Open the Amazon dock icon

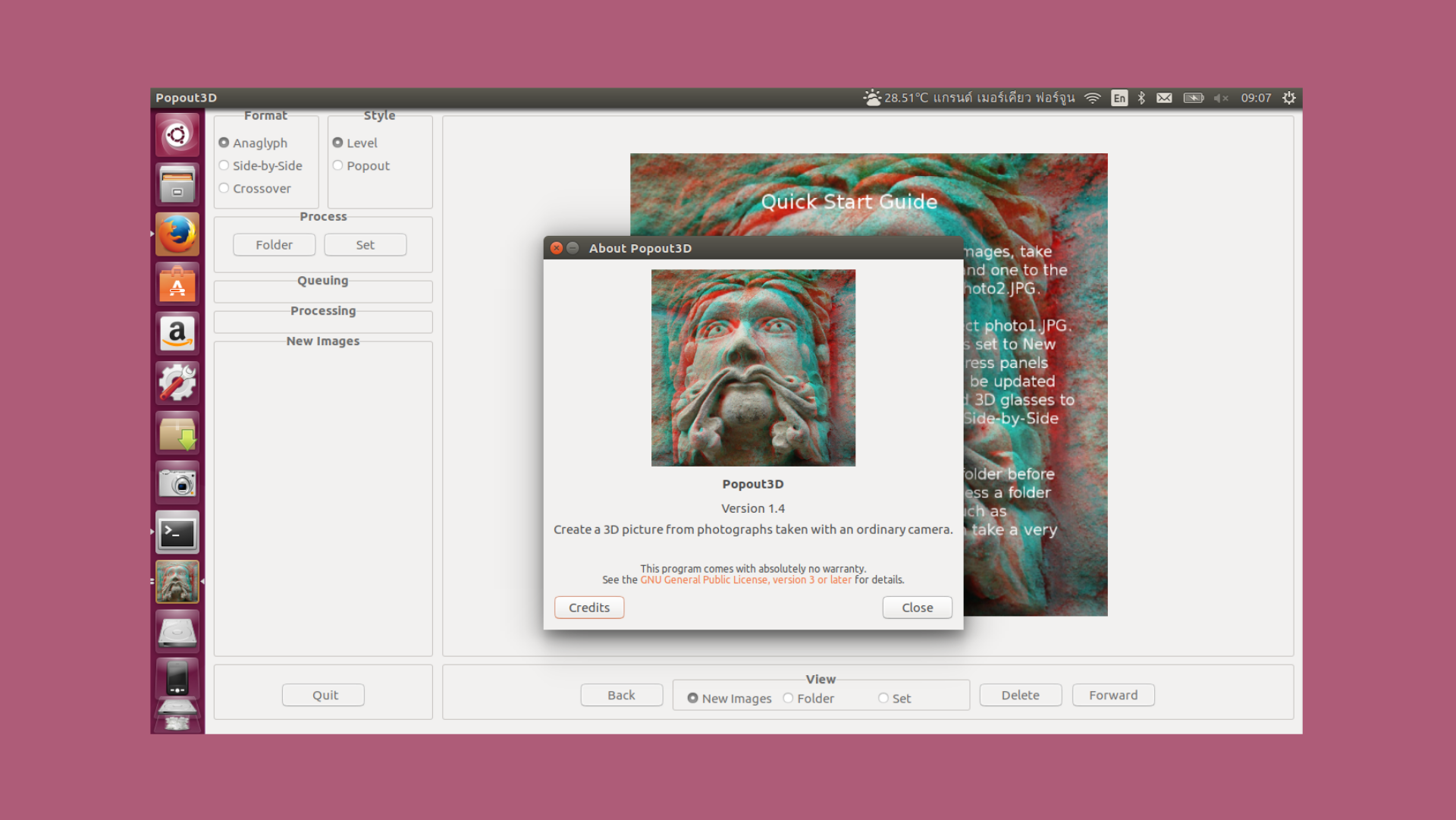(x=177, y=334)
